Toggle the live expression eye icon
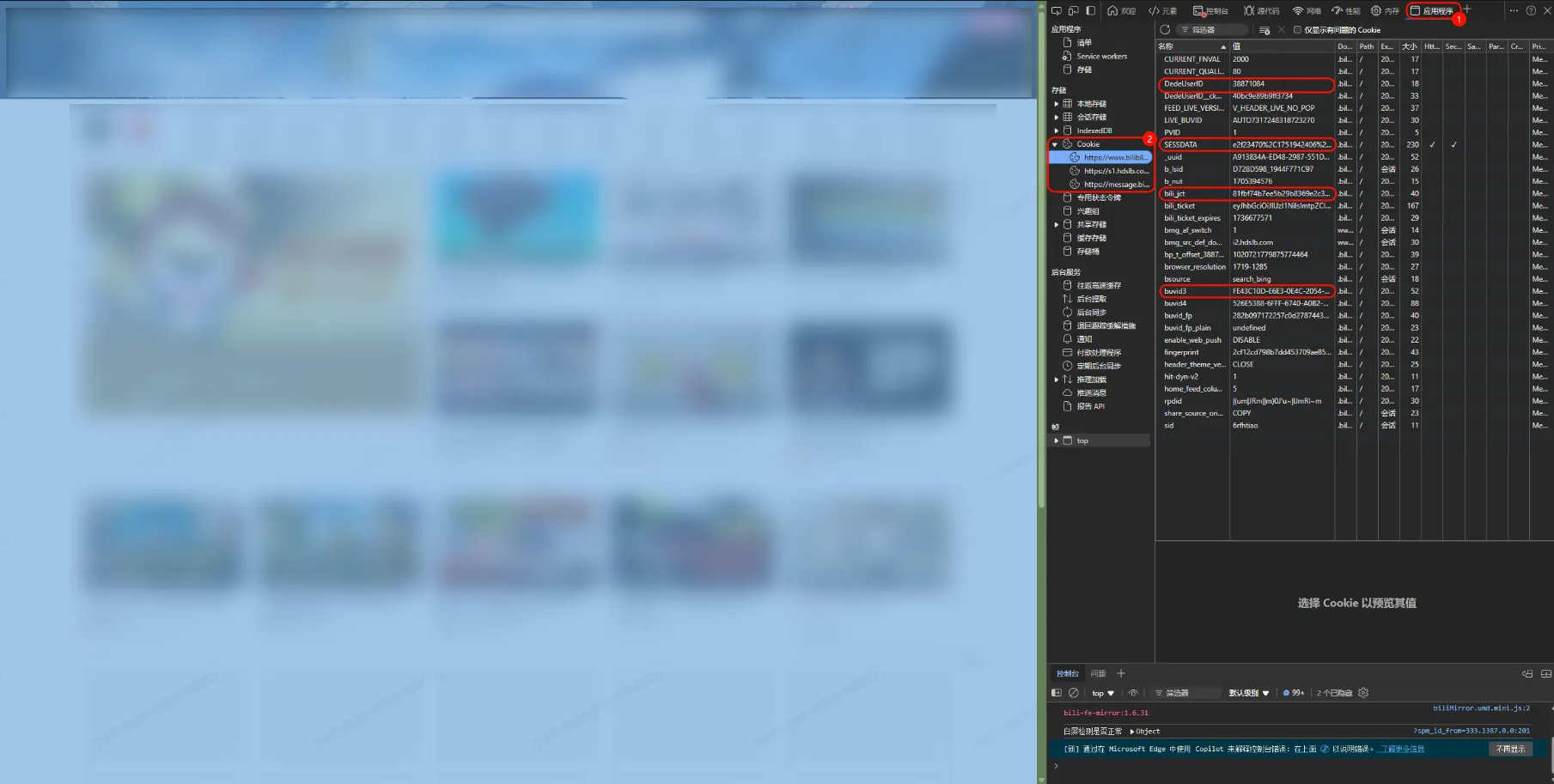Viewport: 1554px width, 784px height. (1133, 693)
